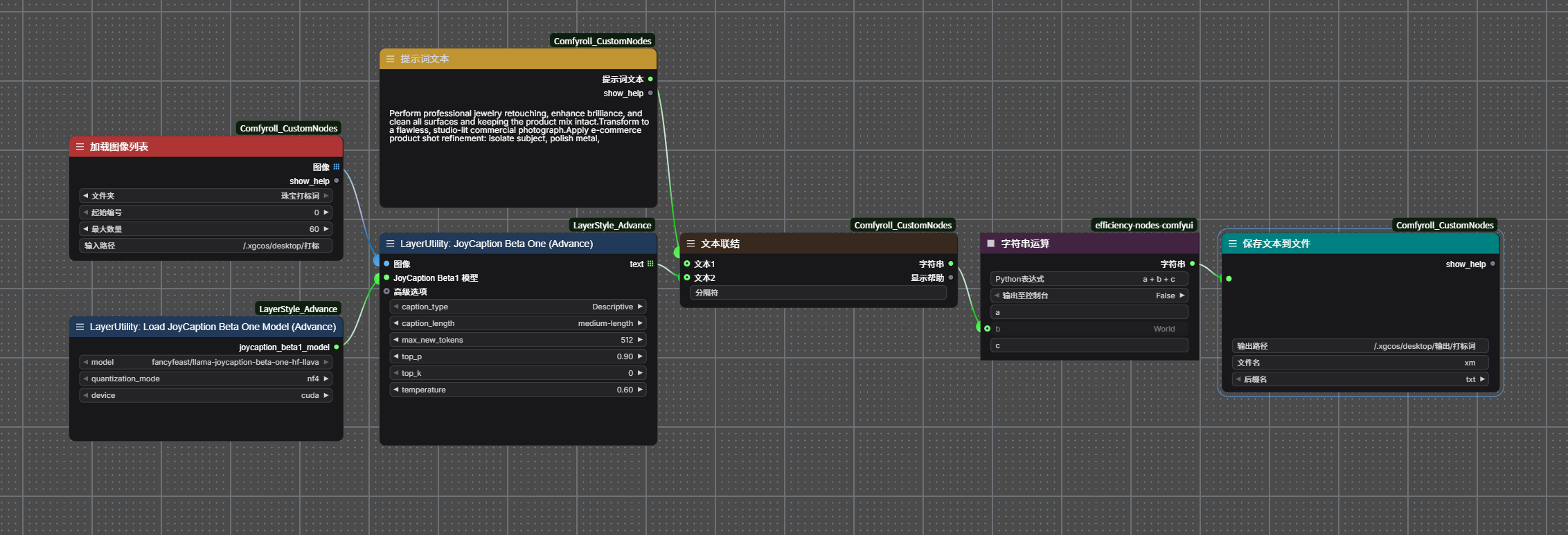Click the text output port on JoyCaption node

coord(650,264)
